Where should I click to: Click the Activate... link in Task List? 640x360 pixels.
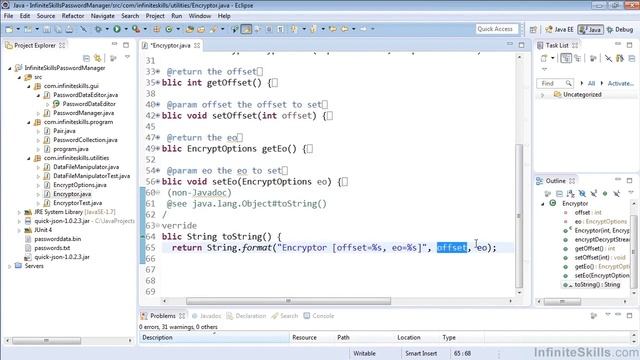(x=621, y=83)
